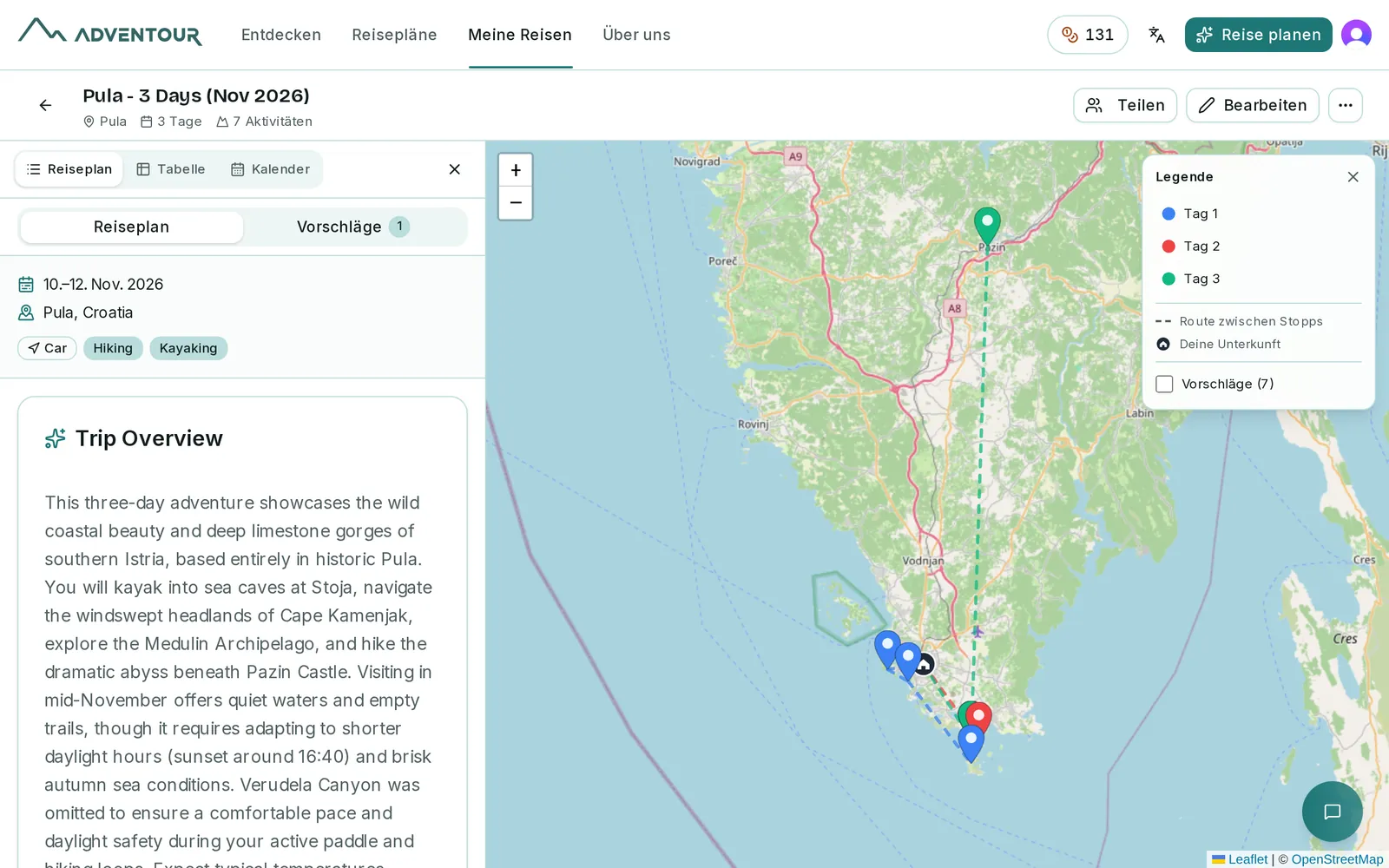Click the 131 credits counter
Viewport: 1389px width, 868px height.
point(1088,35)
